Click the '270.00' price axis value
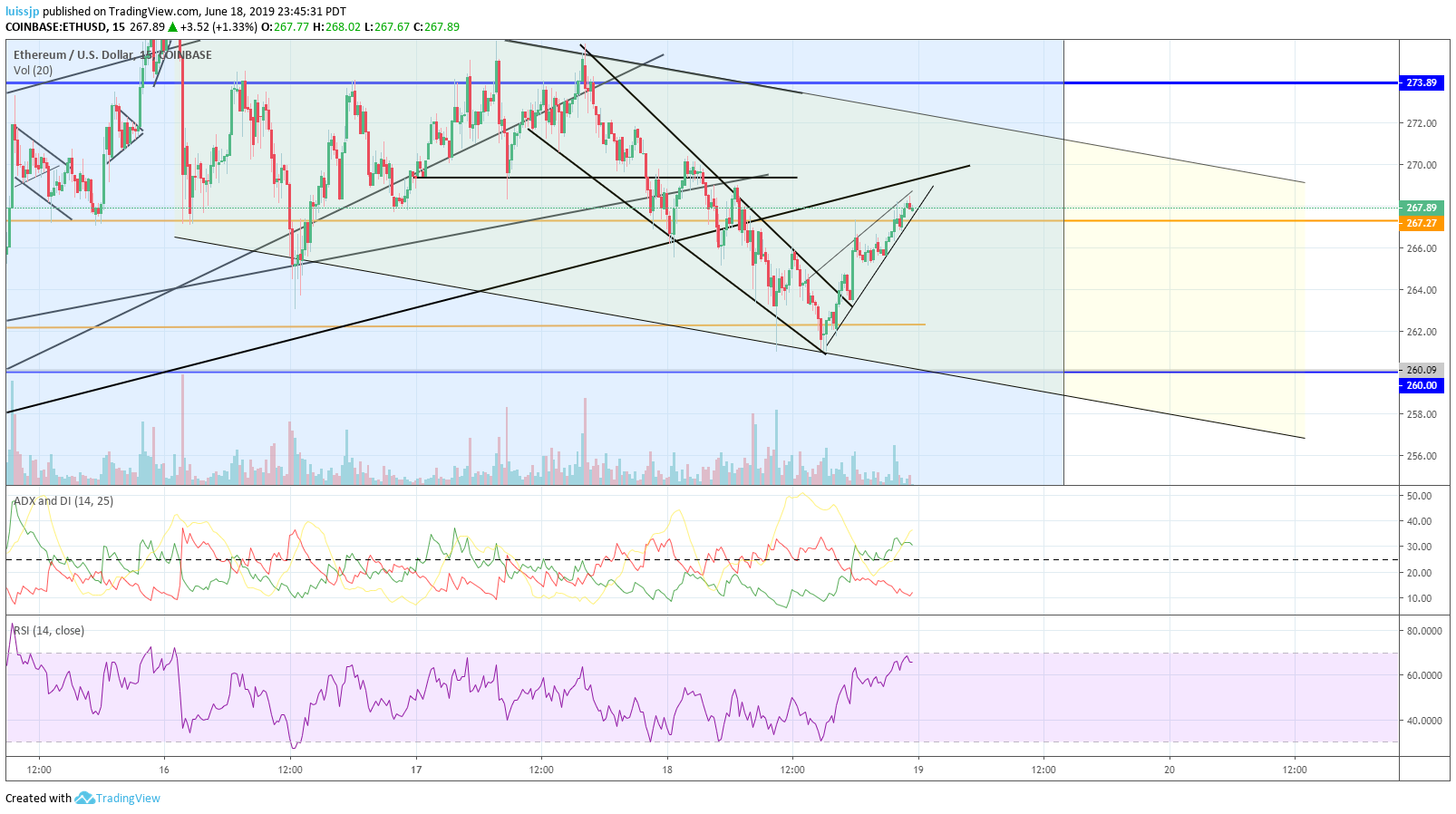This screenshot has width=1456, height=814. [x=1422, y=165]
